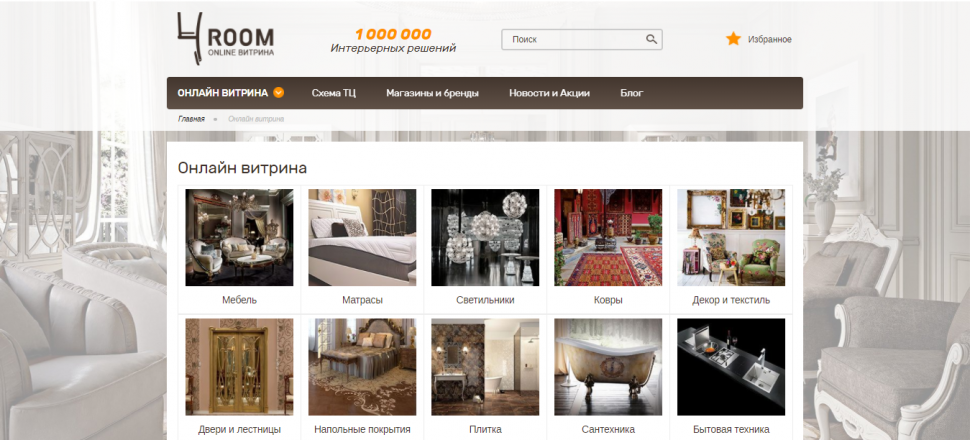Open the Магазины и бренды menu item
Image resolution: width=970 pixels, height=440 pixels.
coord(432,93)
